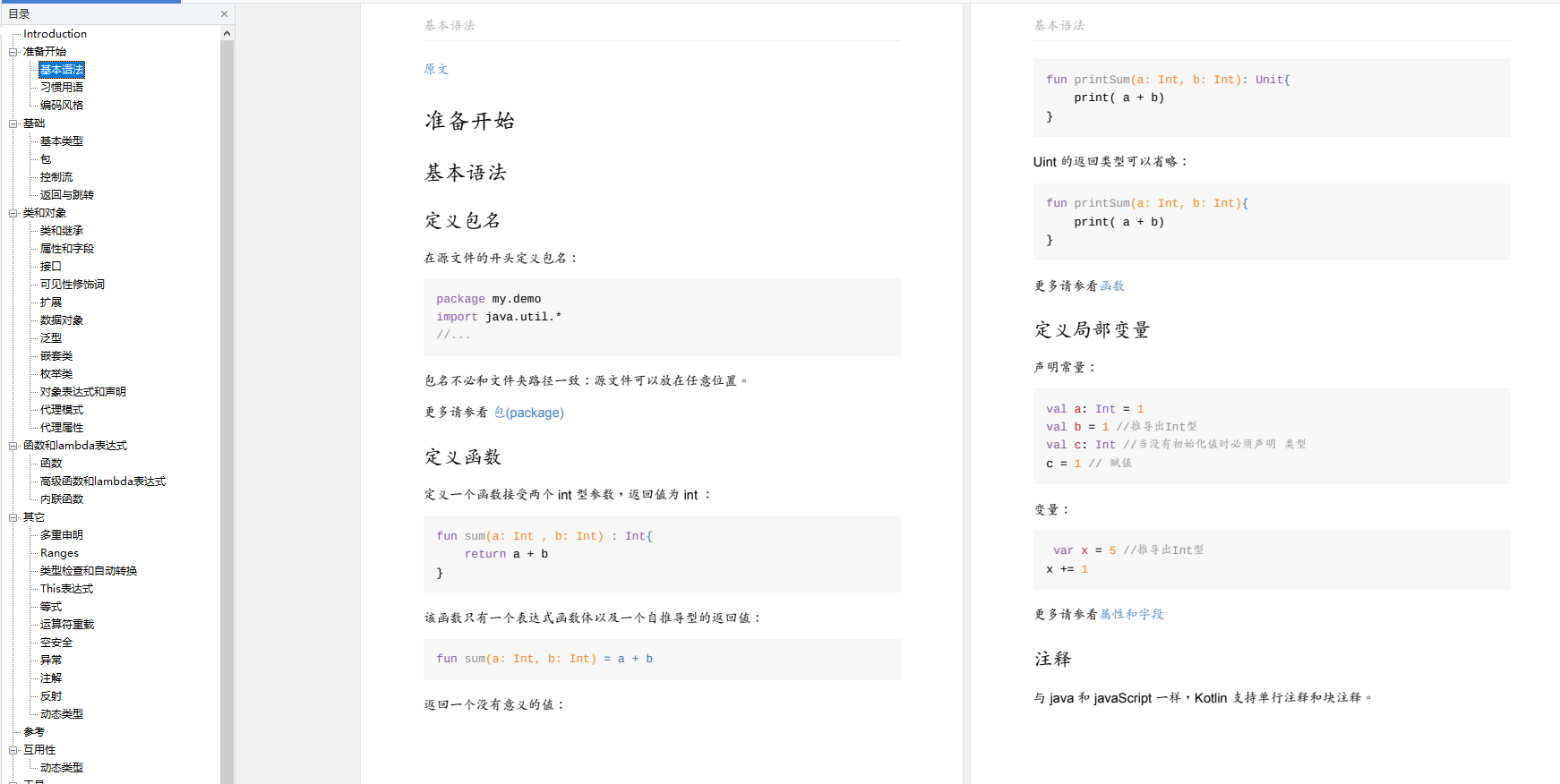
Task: Open 等式 in contents
Action: coord(51,607)
